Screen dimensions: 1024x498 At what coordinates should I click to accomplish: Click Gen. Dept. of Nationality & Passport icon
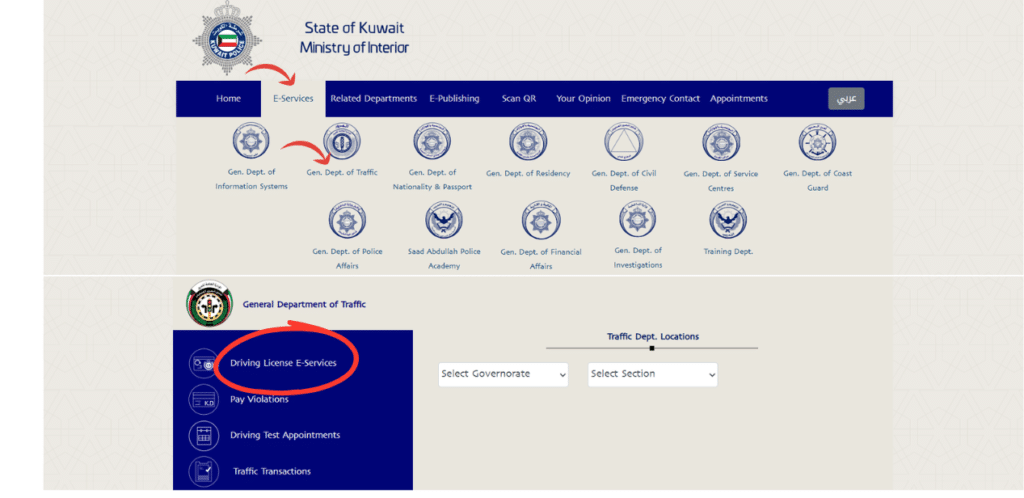coord(433,143)
